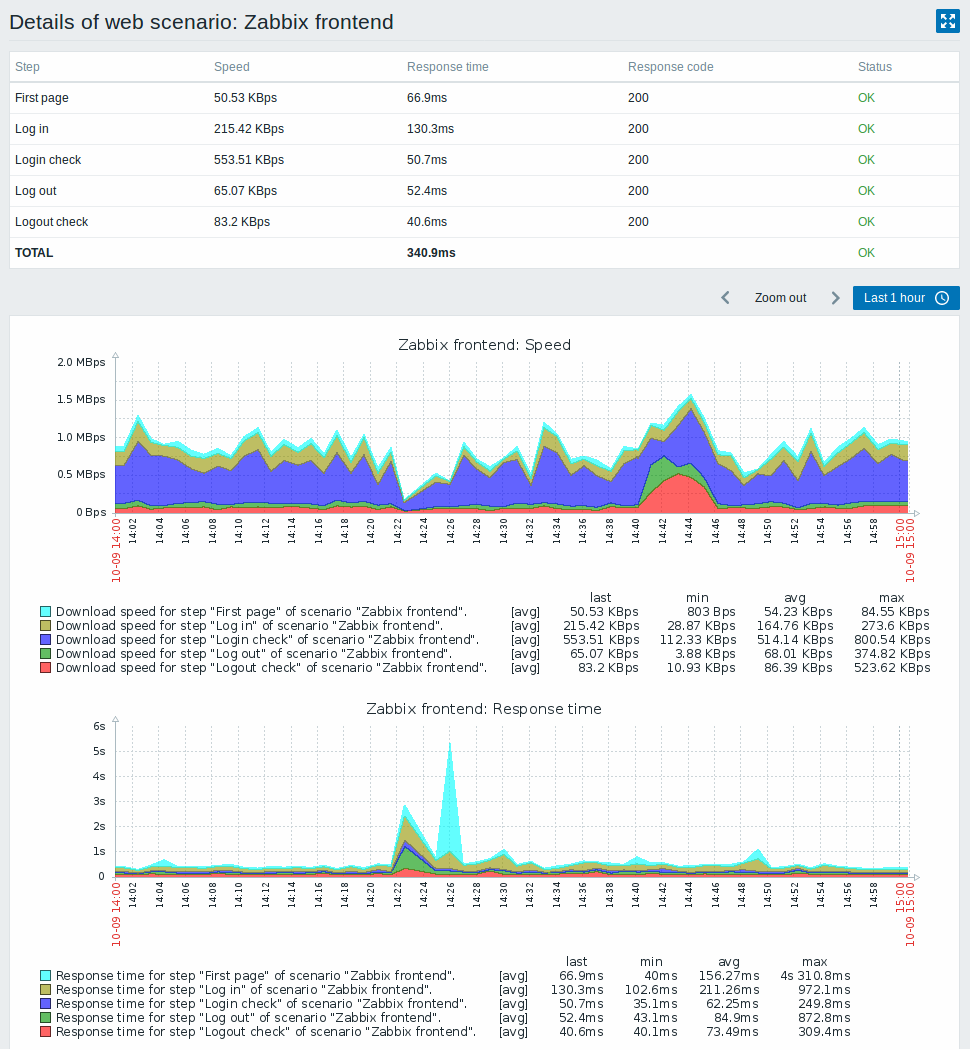
Task: Click the Status column header
Action: click(874, 67)
